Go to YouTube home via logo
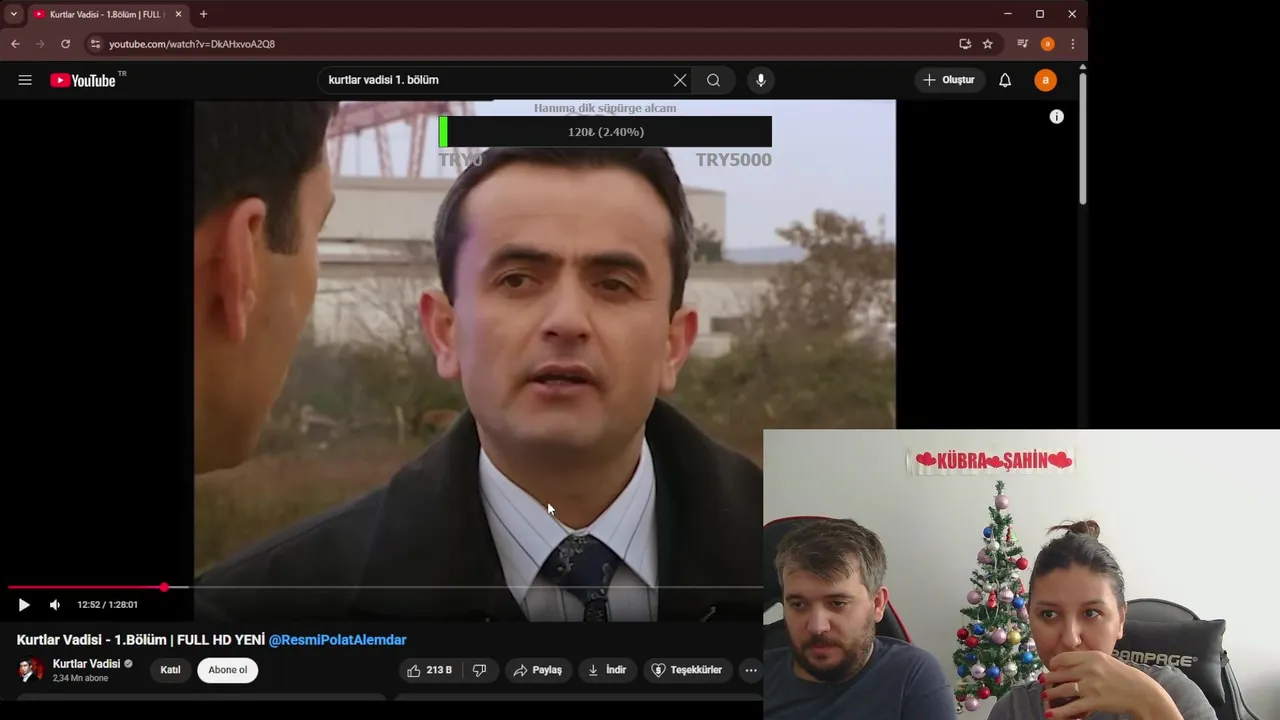 pyautogui.click(x=83, y=80)
